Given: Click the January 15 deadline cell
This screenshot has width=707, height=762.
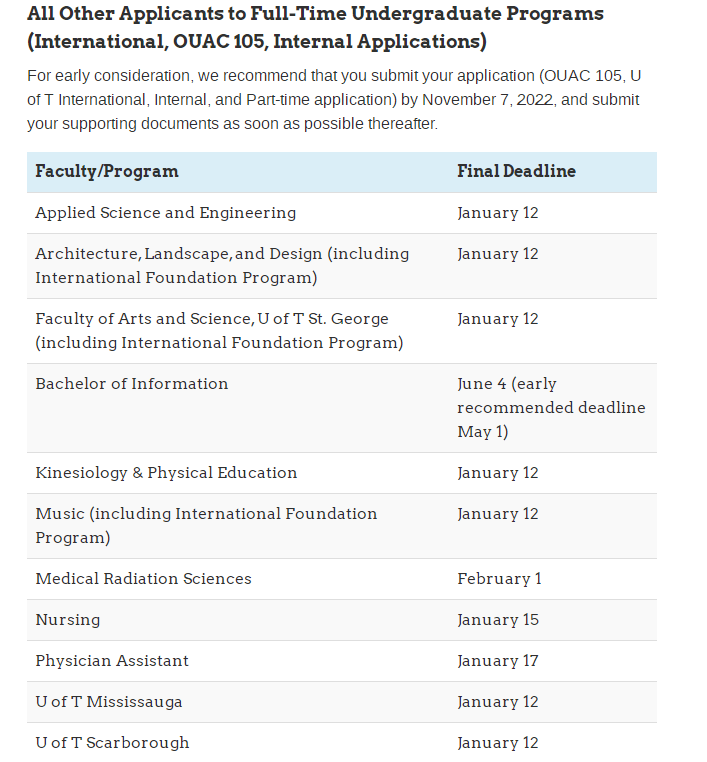Looking at the screenshot, I should [x=498, y=620].
